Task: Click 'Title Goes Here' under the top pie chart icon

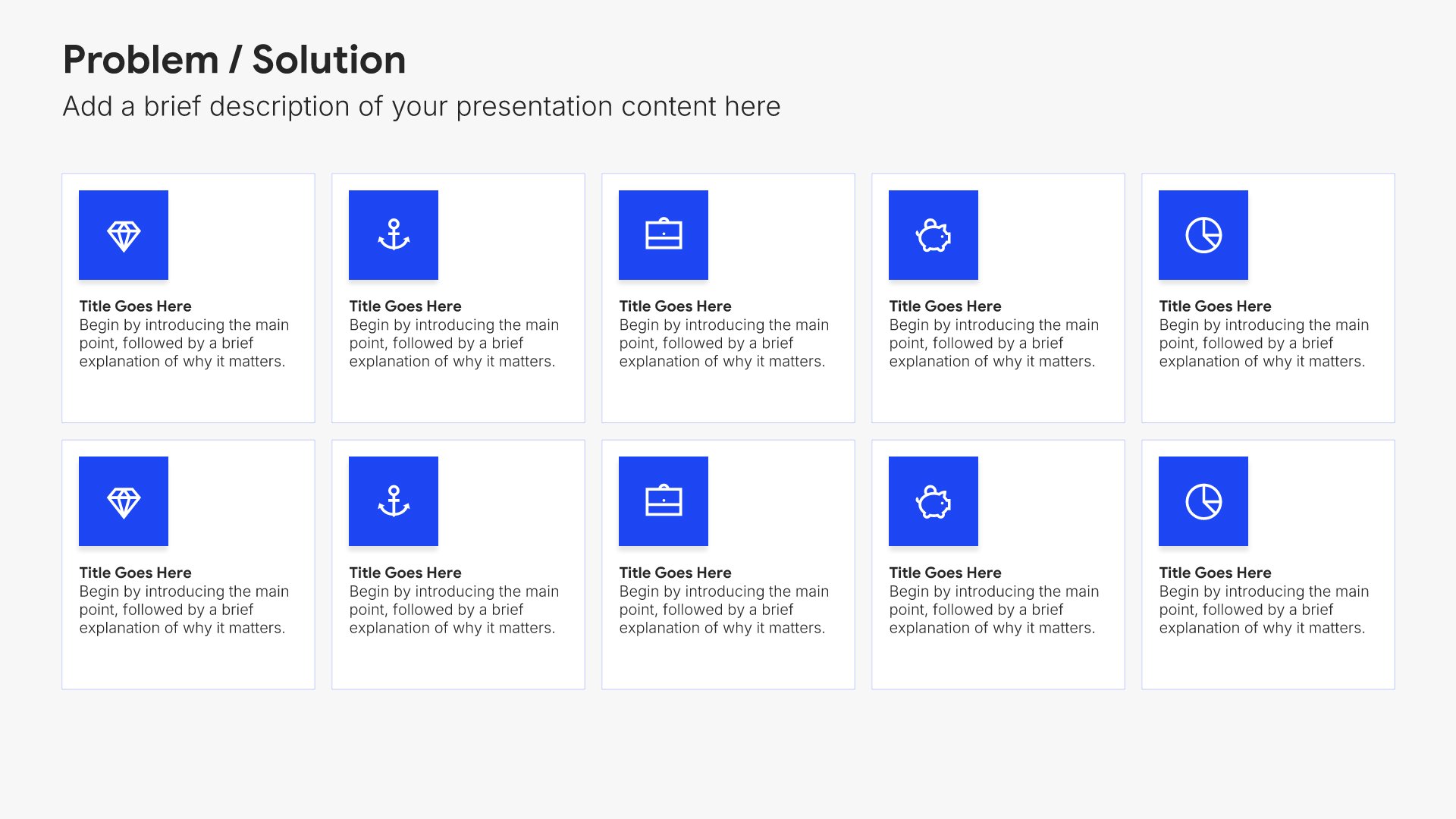Action: 1215,306
